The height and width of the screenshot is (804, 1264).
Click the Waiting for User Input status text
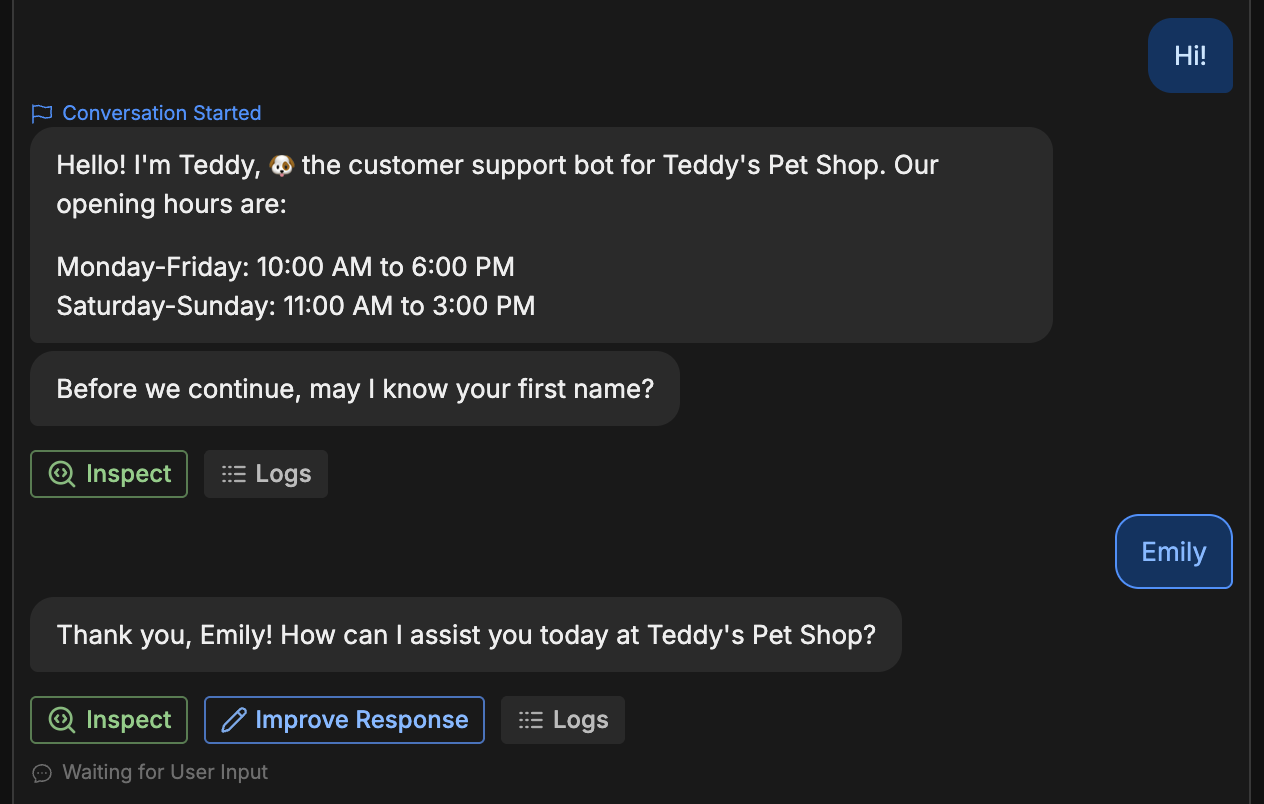[165, 772]
